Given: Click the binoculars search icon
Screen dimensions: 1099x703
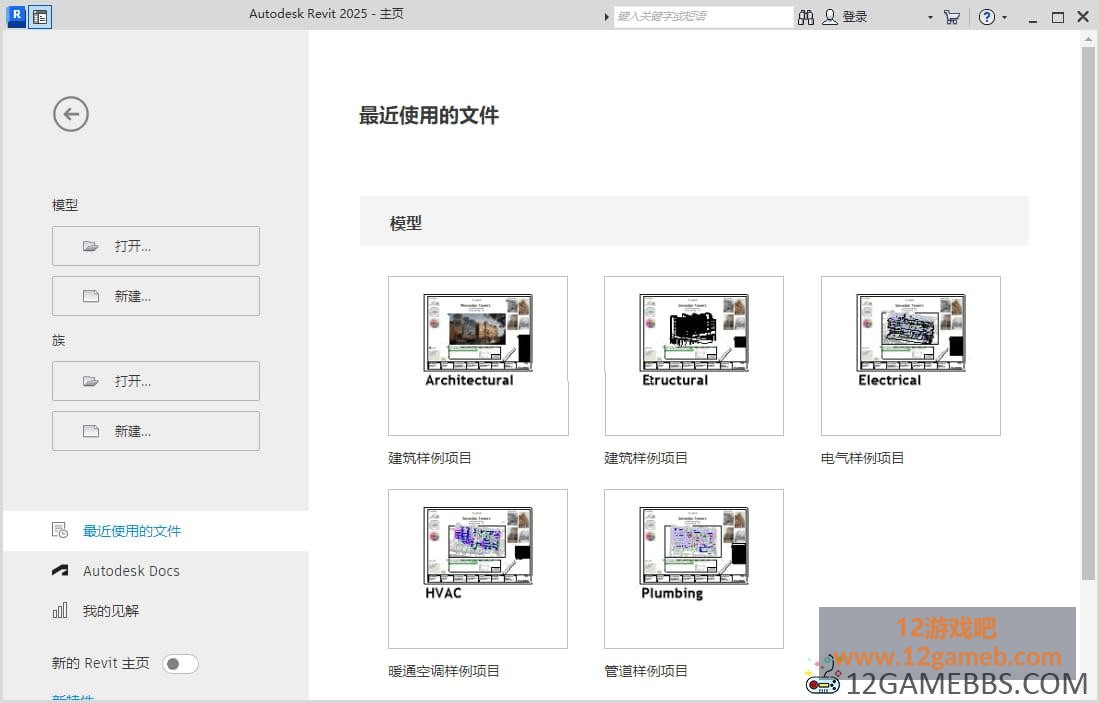Looking at the screenshot, I should click(x=806, y=17).
